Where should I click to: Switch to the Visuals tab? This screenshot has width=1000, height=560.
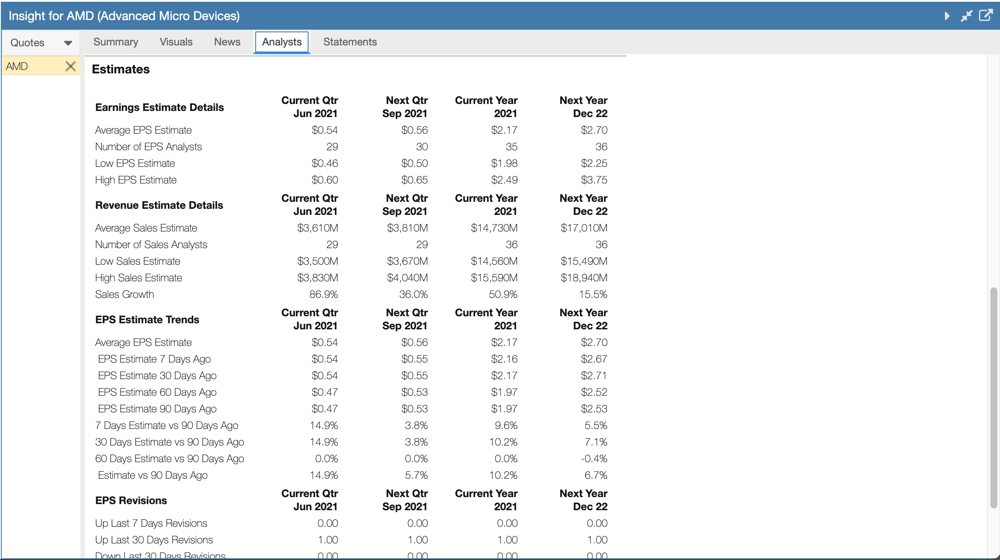click(176, 41)
